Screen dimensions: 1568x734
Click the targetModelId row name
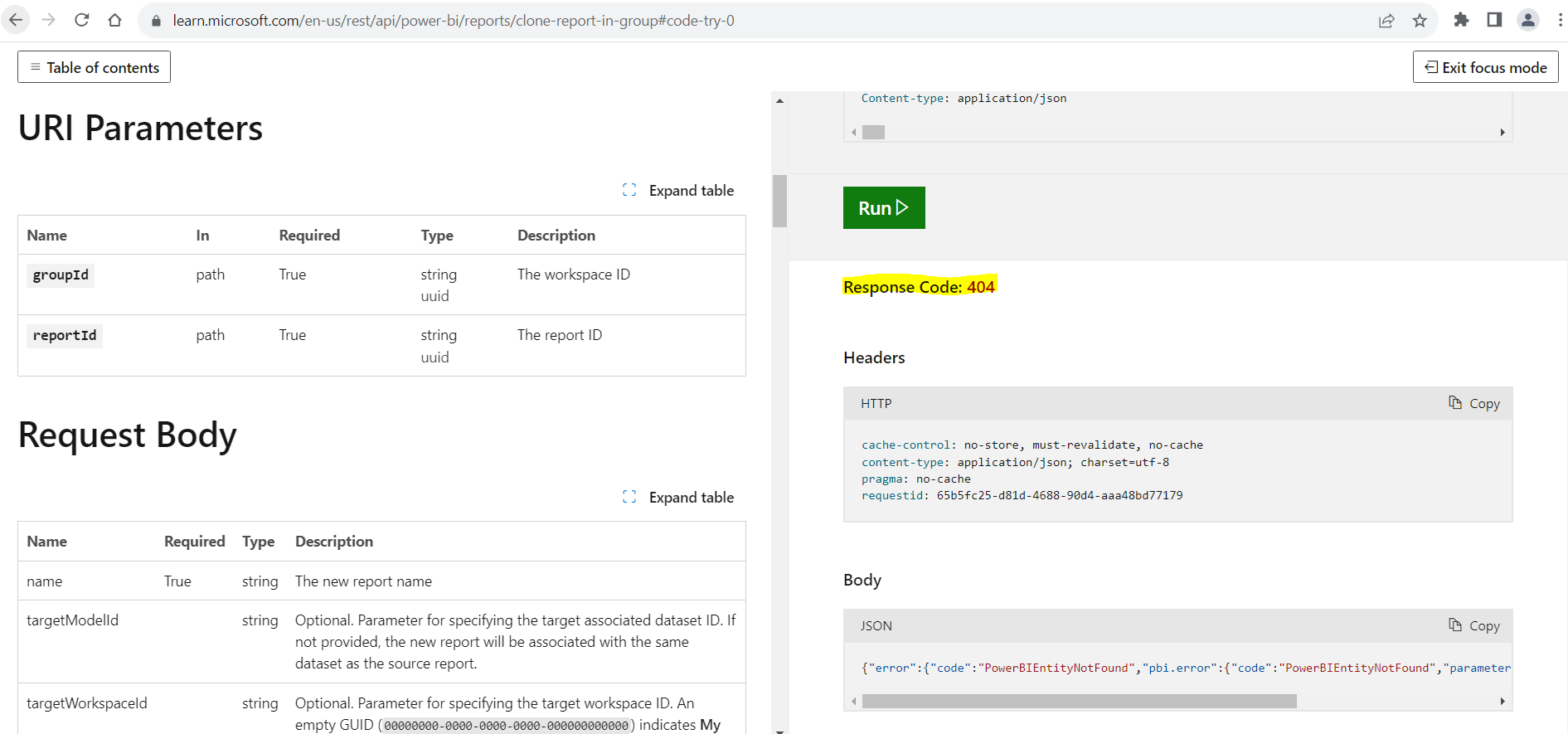point(72,620)
